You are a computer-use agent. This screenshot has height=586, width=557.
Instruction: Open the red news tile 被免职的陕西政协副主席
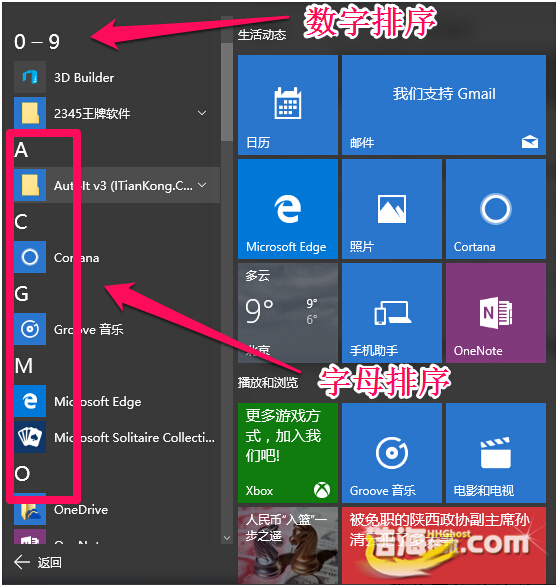point(444,545)
